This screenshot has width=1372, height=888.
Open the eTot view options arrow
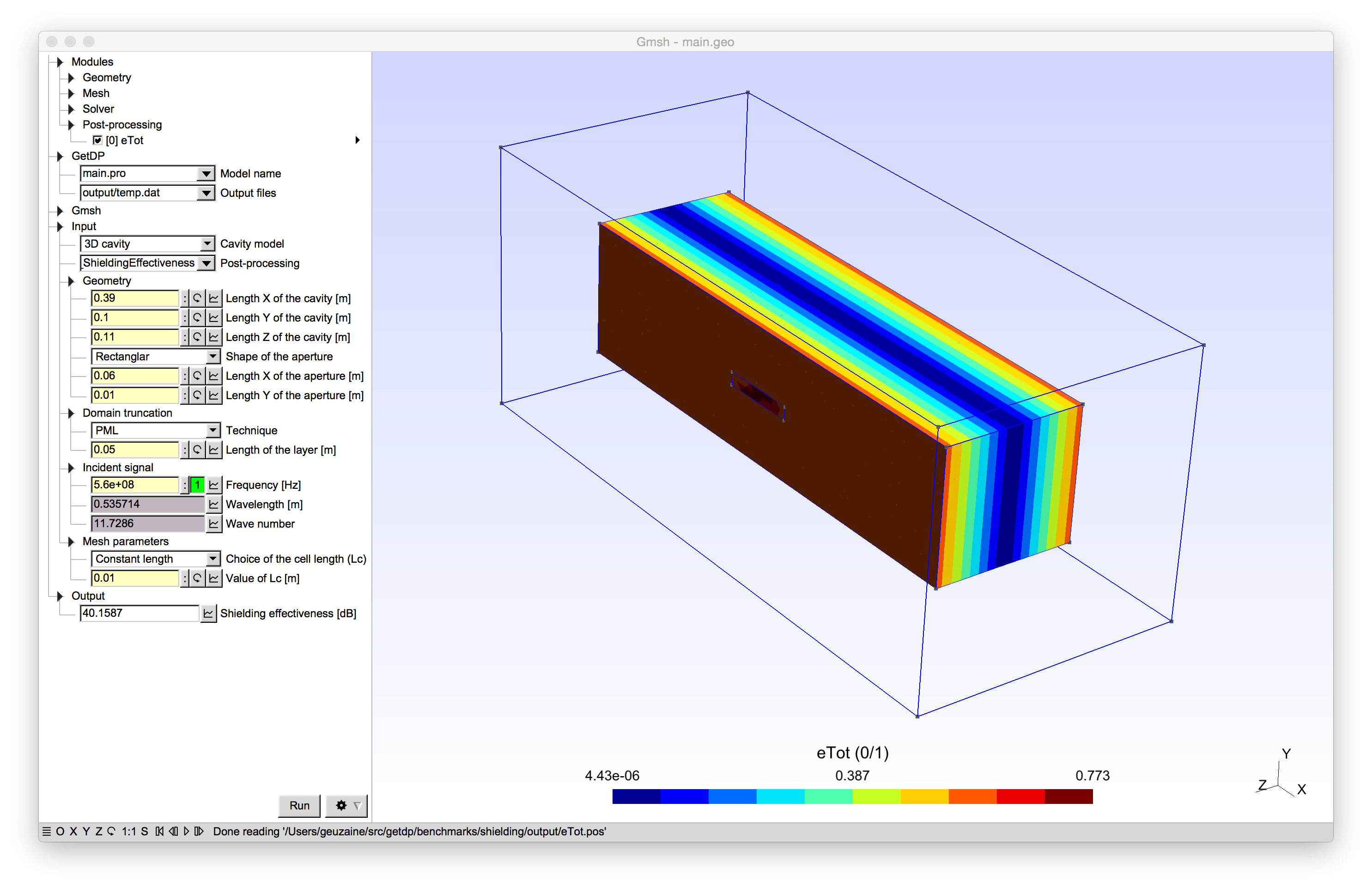pos(358,140)
